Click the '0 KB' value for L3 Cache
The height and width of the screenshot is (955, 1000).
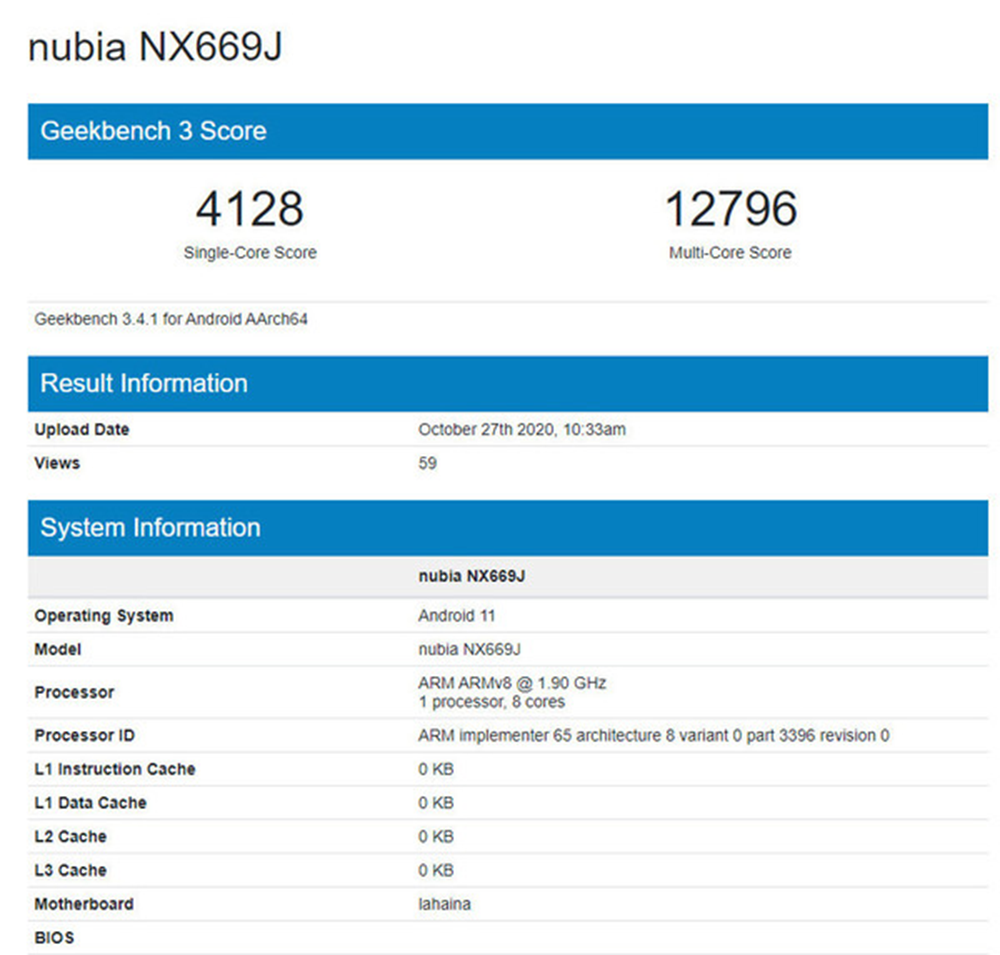[x=436, y=871]
